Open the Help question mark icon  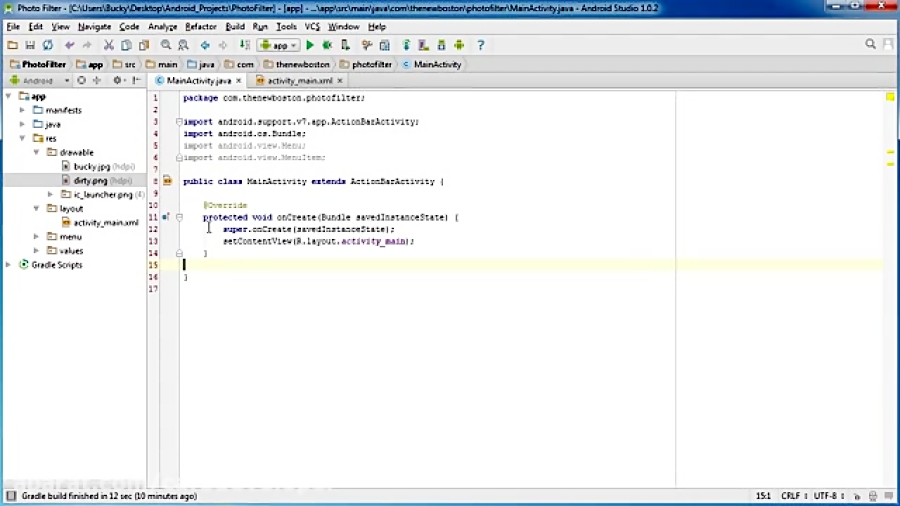480,45
